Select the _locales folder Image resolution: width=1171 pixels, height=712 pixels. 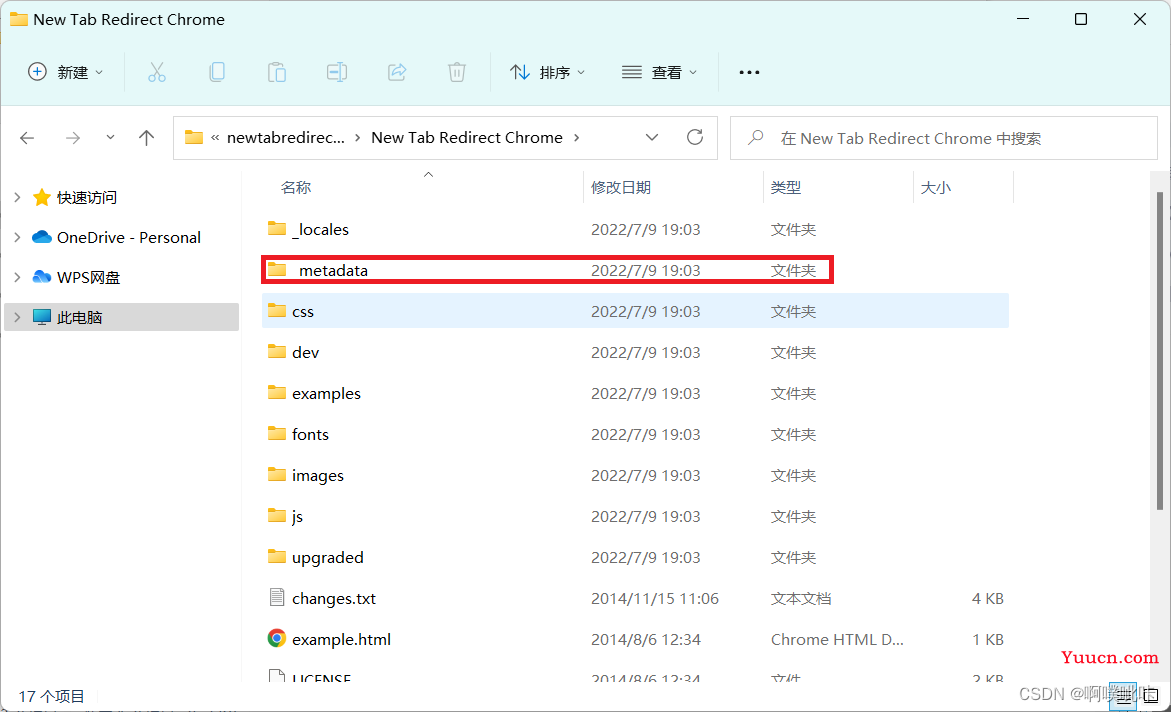pyautogui.click(x=635, y=229)
